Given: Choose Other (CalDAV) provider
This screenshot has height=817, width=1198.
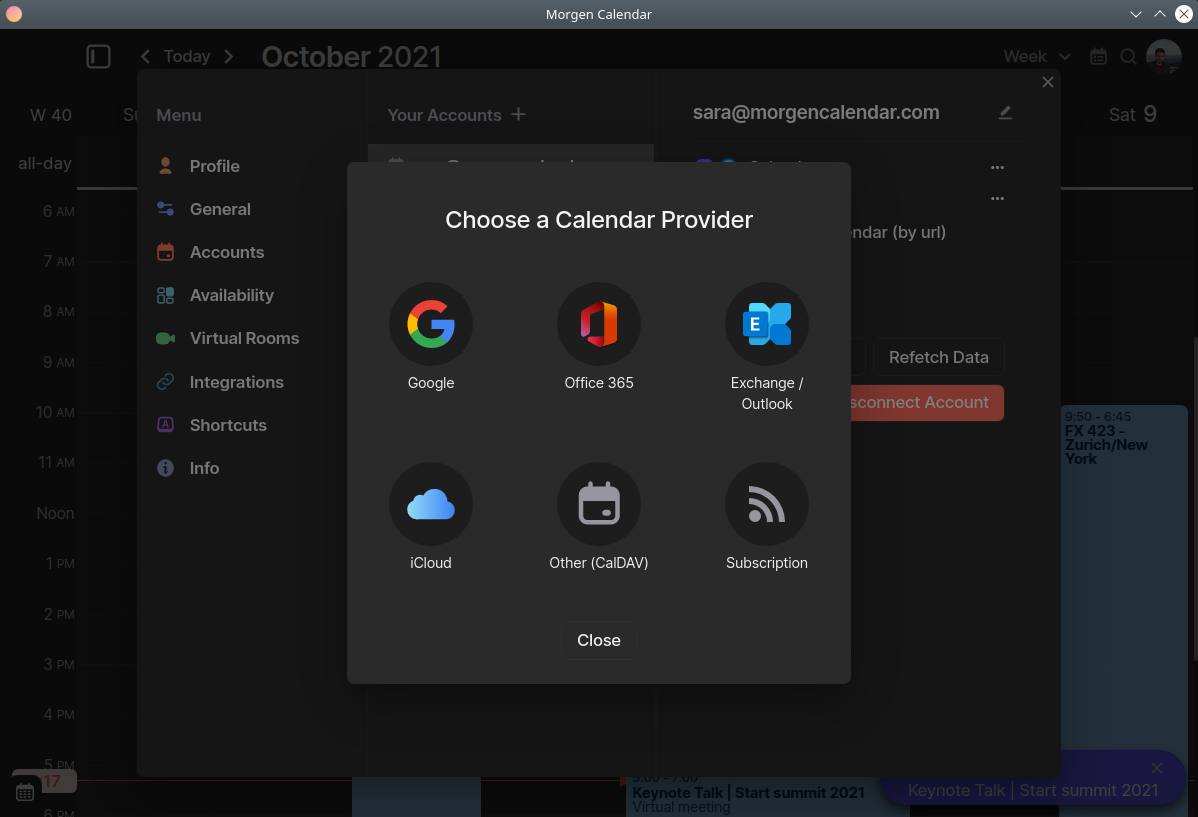Looking at the screenshot, I should click(x=599, y=505).
